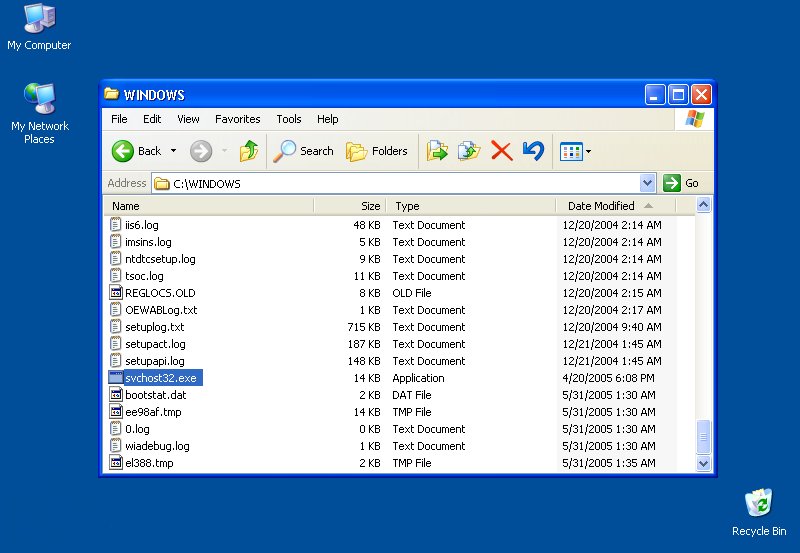Select the el388.tmp file icon

point(116,463)
